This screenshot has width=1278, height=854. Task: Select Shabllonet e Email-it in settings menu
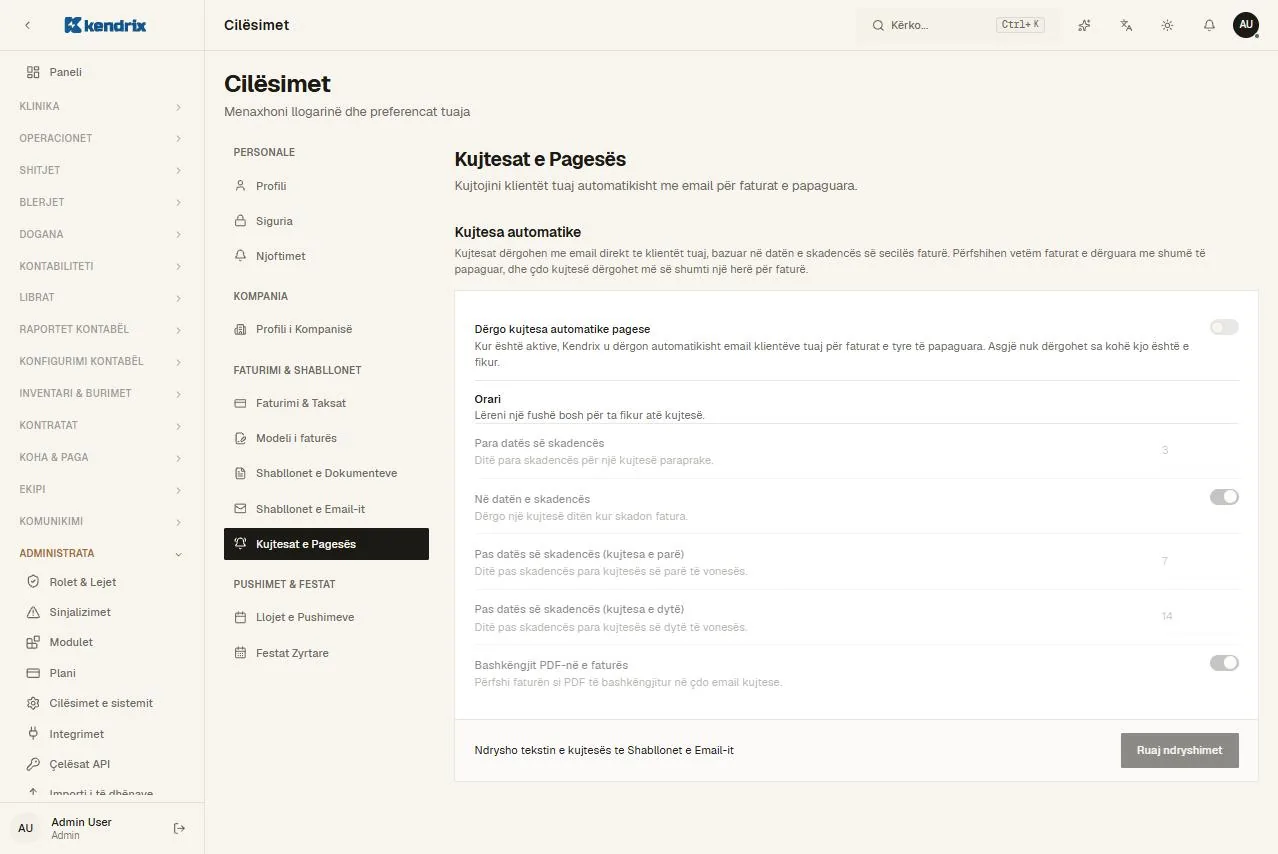[326, 509]
